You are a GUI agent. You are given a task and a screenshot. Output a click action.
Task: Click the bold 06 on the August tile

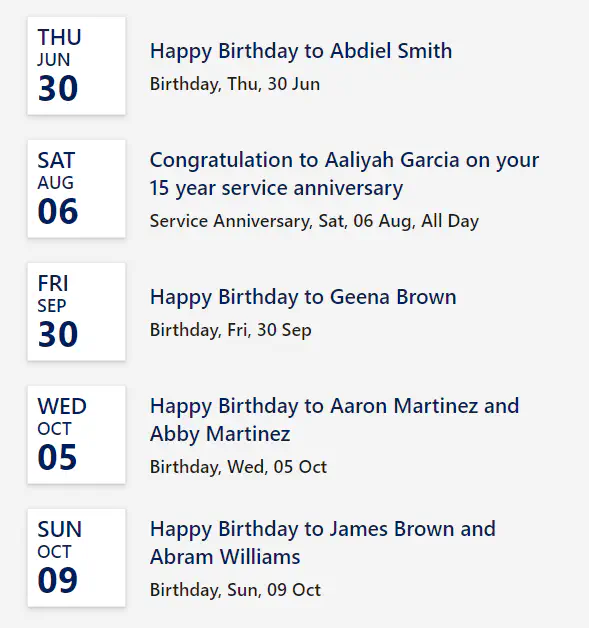coord(58,211)
